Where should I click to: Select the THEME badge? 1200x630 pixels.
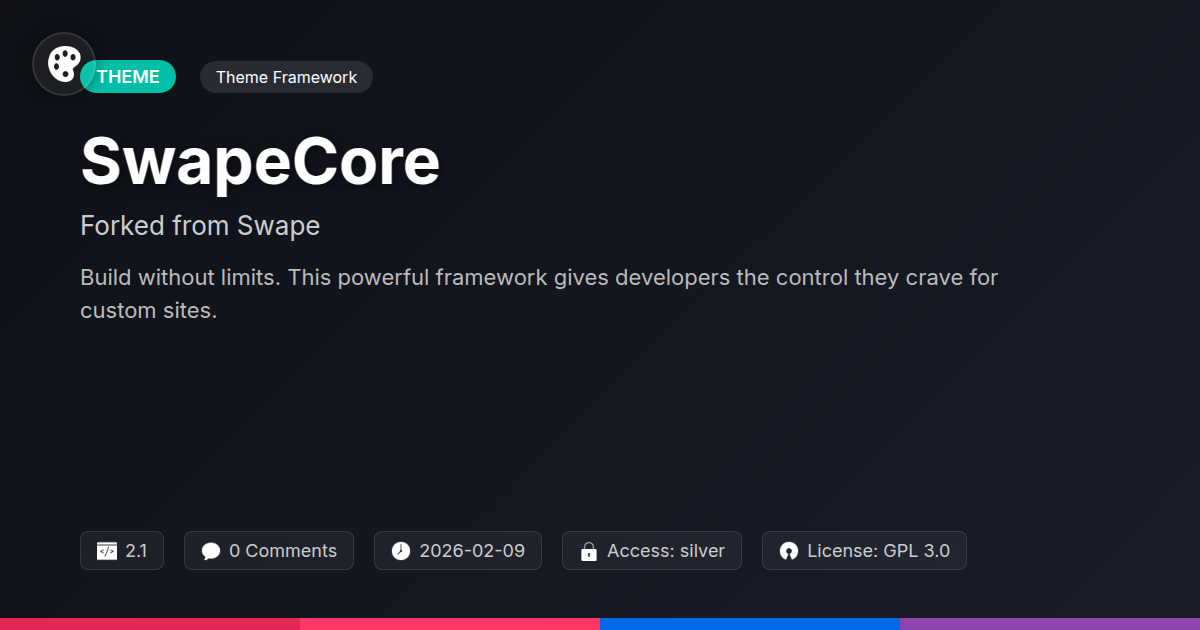click(x=128, y=77)
